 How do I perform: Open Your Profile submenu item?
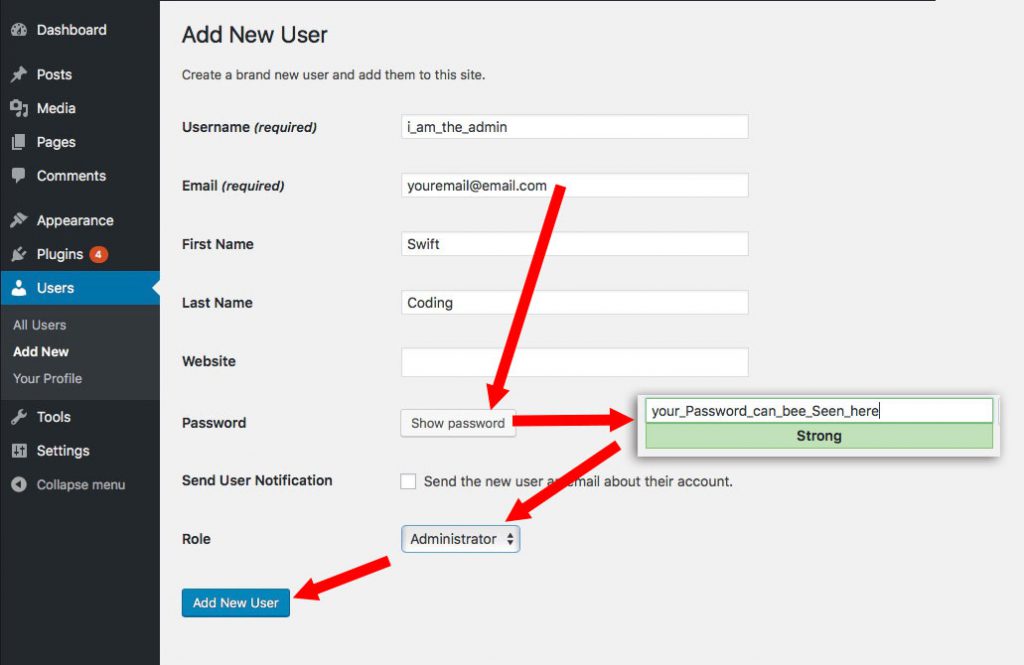pyautogui.click(x=48, y=379)
